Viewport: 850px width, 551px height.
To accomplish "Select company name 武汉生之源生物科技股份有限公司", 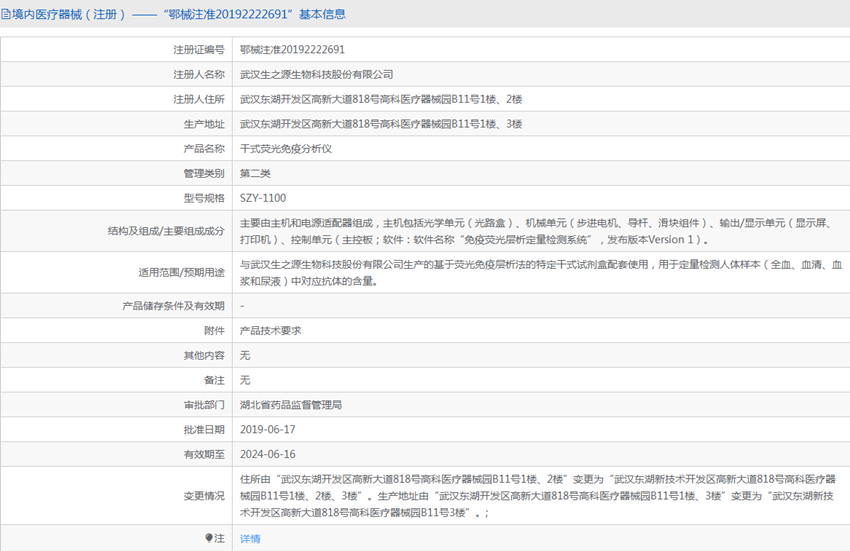I will 317,74.
